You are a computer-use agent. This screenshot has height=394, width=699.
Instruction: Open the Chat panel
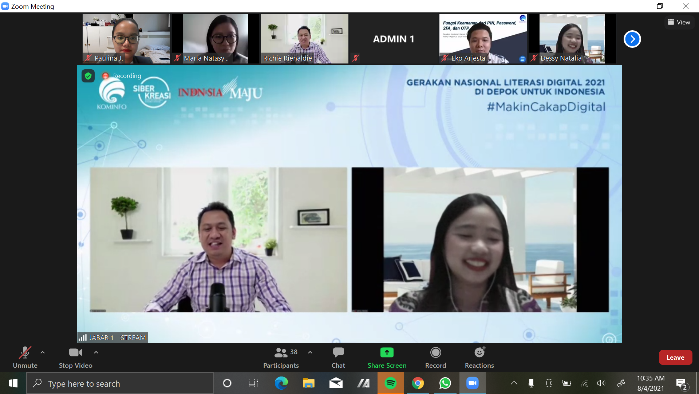pos(338,357)
